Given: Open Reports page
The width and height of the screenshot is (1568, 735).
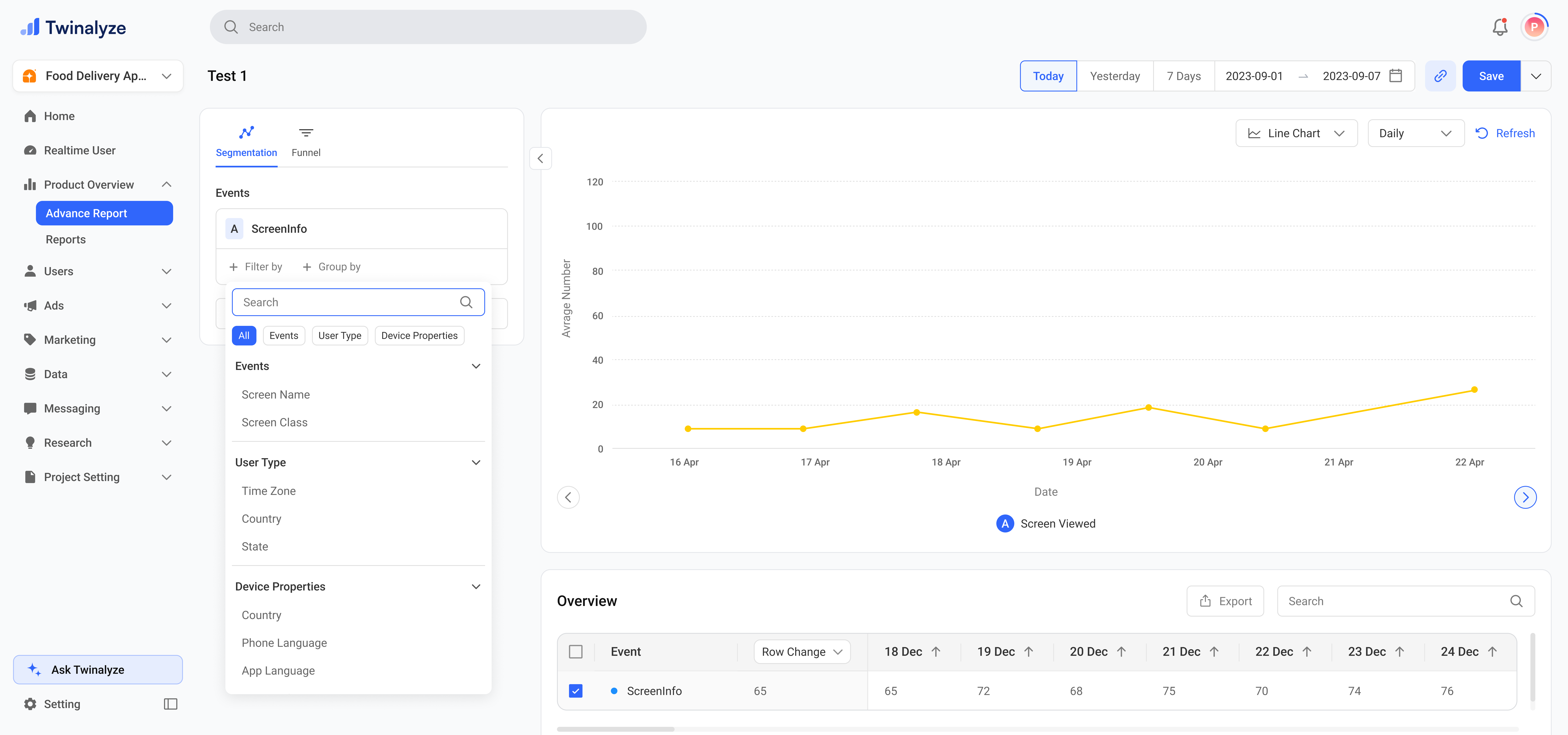Looking at the screenshot, I should click(x=66, y=240).
